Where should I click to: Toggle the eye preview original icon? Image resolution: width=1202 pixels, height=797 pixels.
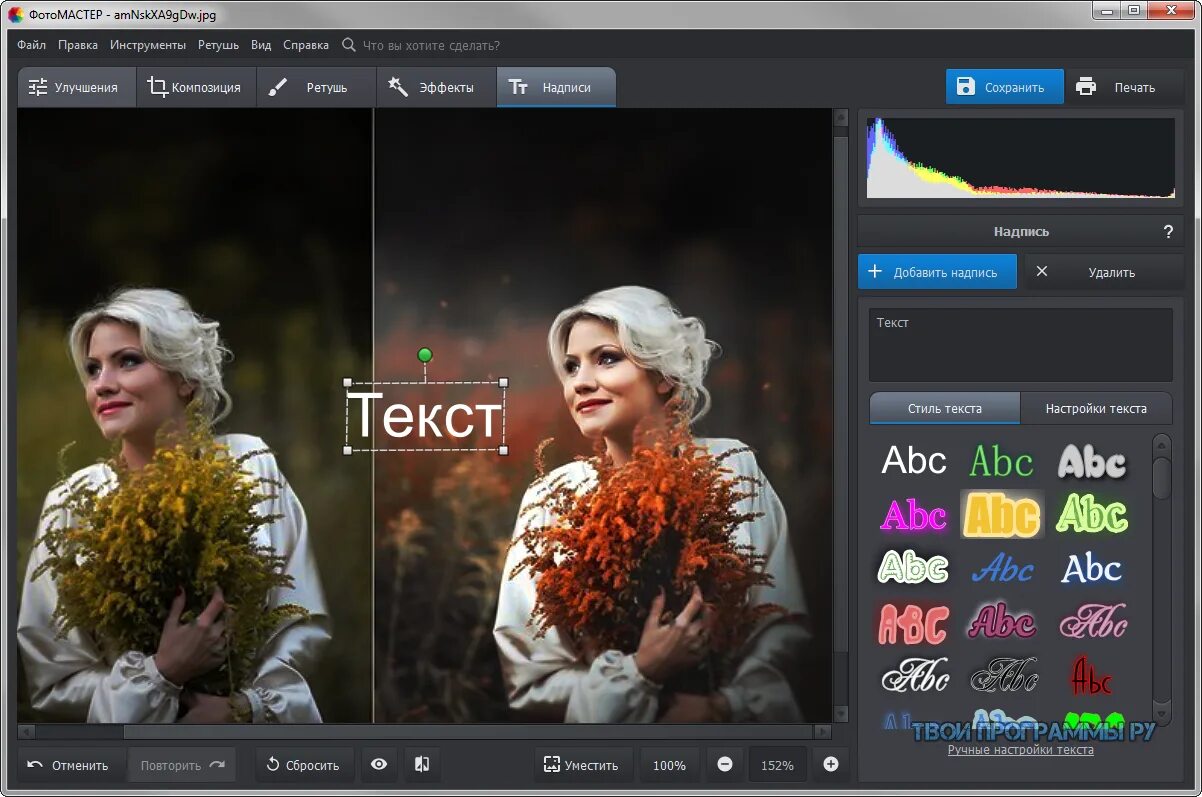click(379, 765)
